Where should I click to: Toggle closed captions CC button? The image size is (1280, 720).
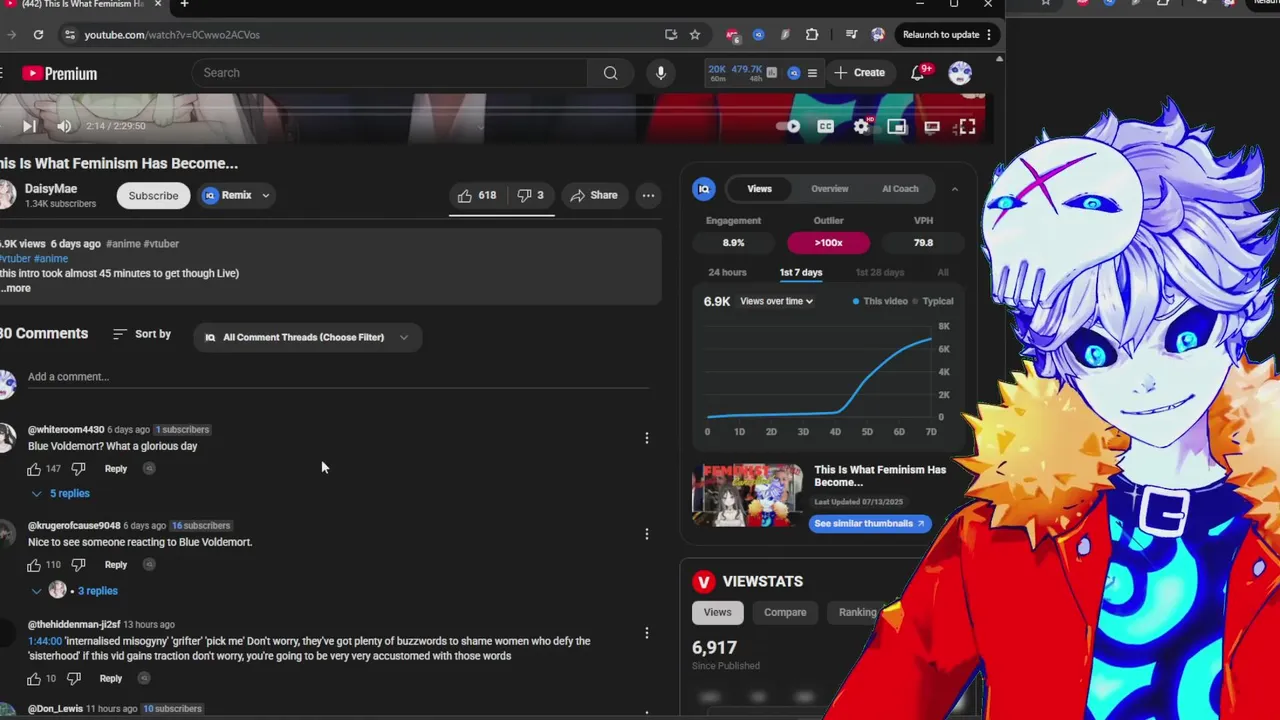(x=825, y=126)
